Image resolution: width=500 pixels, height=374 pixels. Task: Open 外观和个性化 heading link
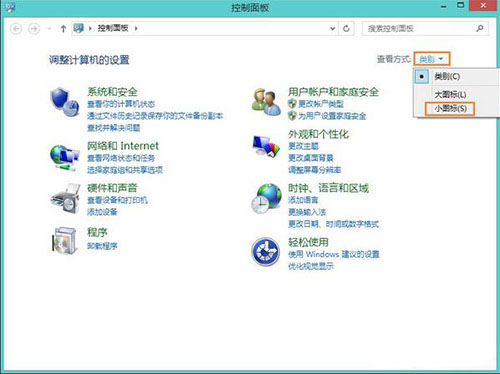(x=319, y=134)
